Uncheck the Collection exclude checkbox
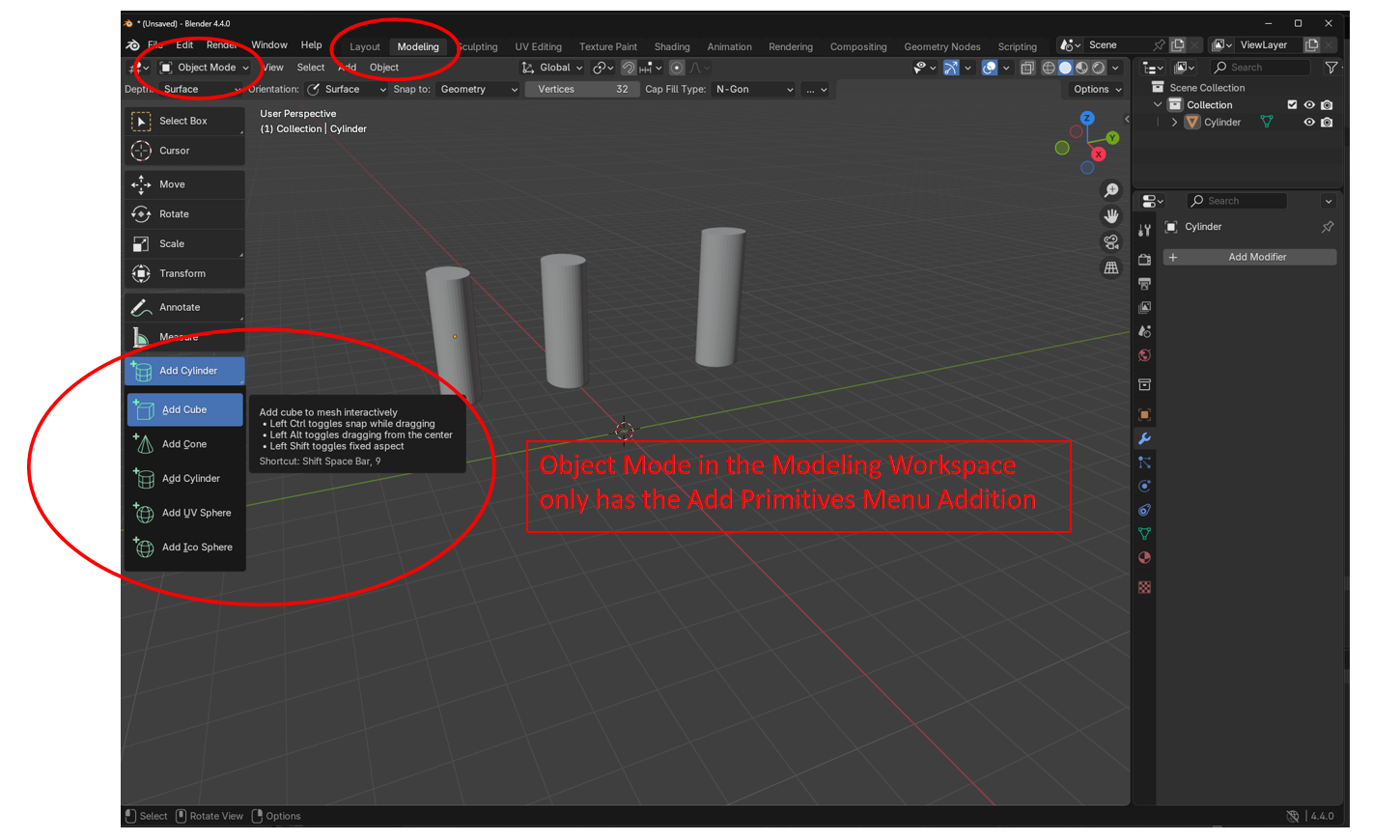Screen dimensions: 1400x840 click(x=1292, y=105)
